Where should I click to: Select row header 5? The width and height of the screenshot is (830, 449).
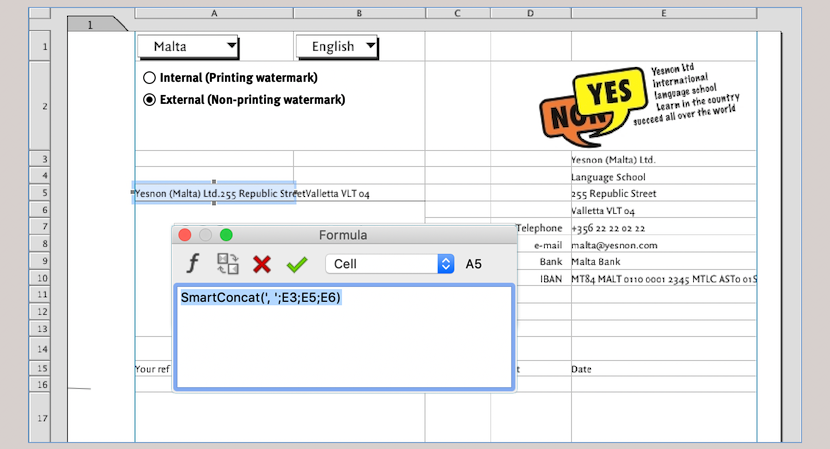click(43, 193)
